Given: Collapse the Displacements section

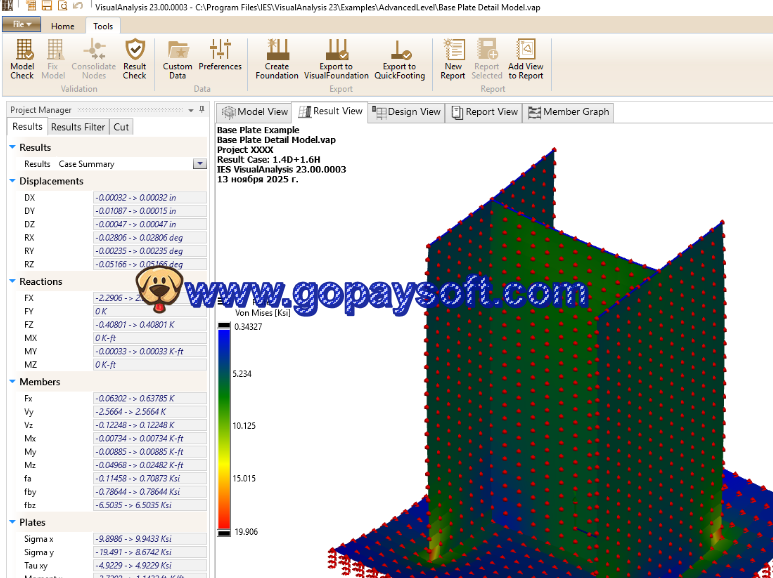Looking at the screenshot, I should point(12,181).
